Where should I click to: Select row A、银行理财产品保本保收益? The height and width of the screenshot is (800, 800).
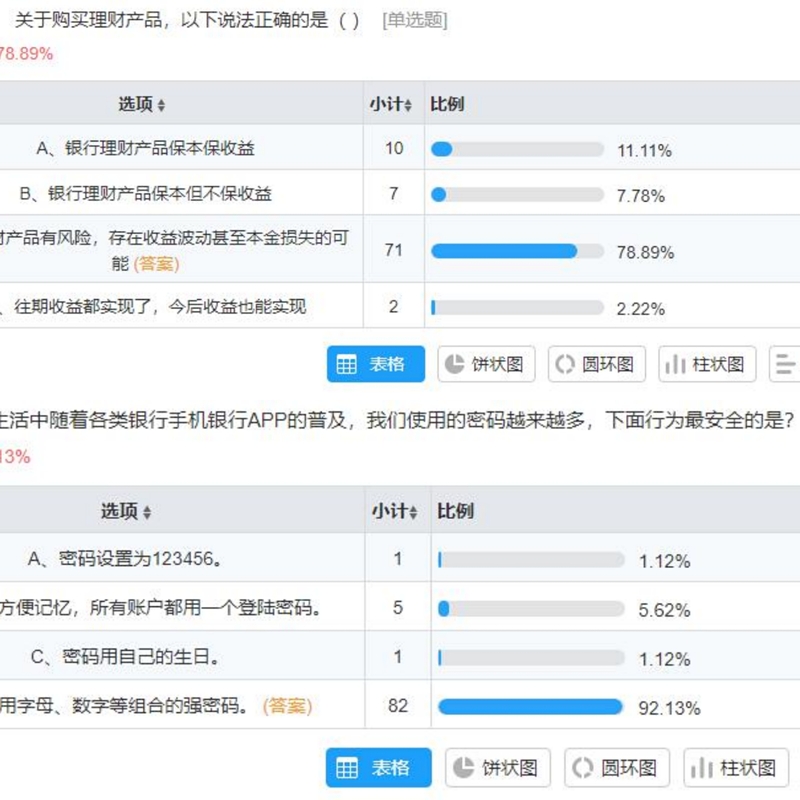point(146,148)
